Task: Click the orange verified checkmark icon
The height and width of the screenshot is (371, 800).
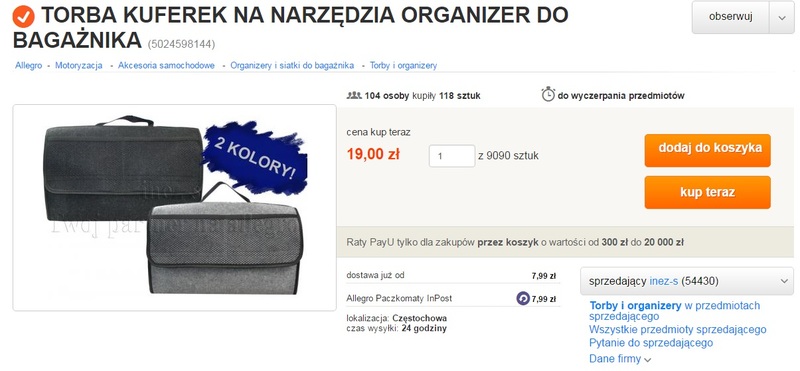Action: tap(23, 16)
